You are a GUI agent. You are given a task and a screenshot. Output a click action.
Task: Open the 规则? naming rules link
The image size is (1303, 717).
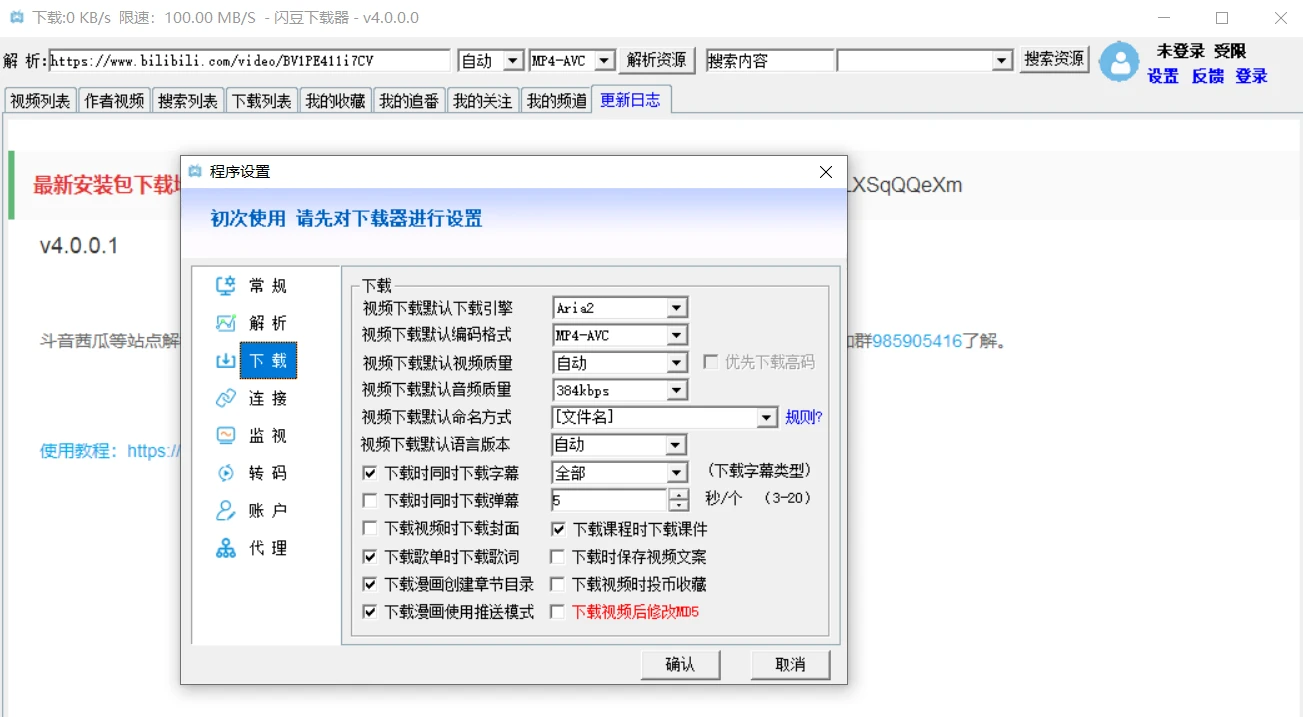(804, 417)
